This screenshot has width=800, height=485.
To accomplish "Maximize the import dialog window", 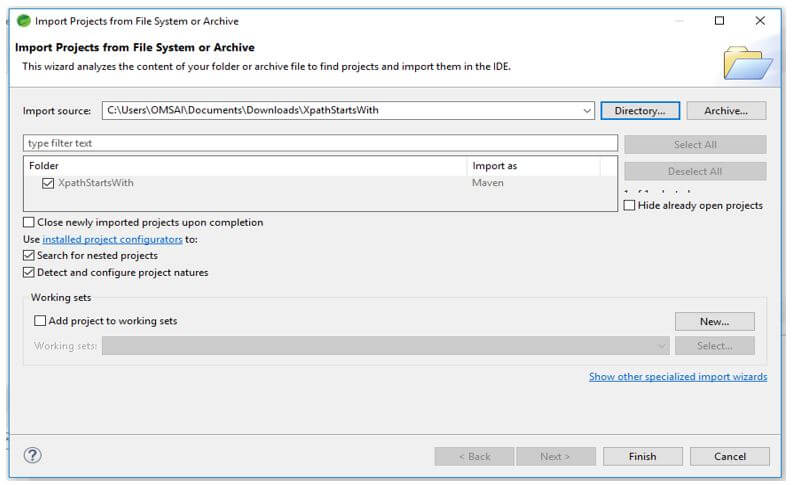I will pos(719,21).
